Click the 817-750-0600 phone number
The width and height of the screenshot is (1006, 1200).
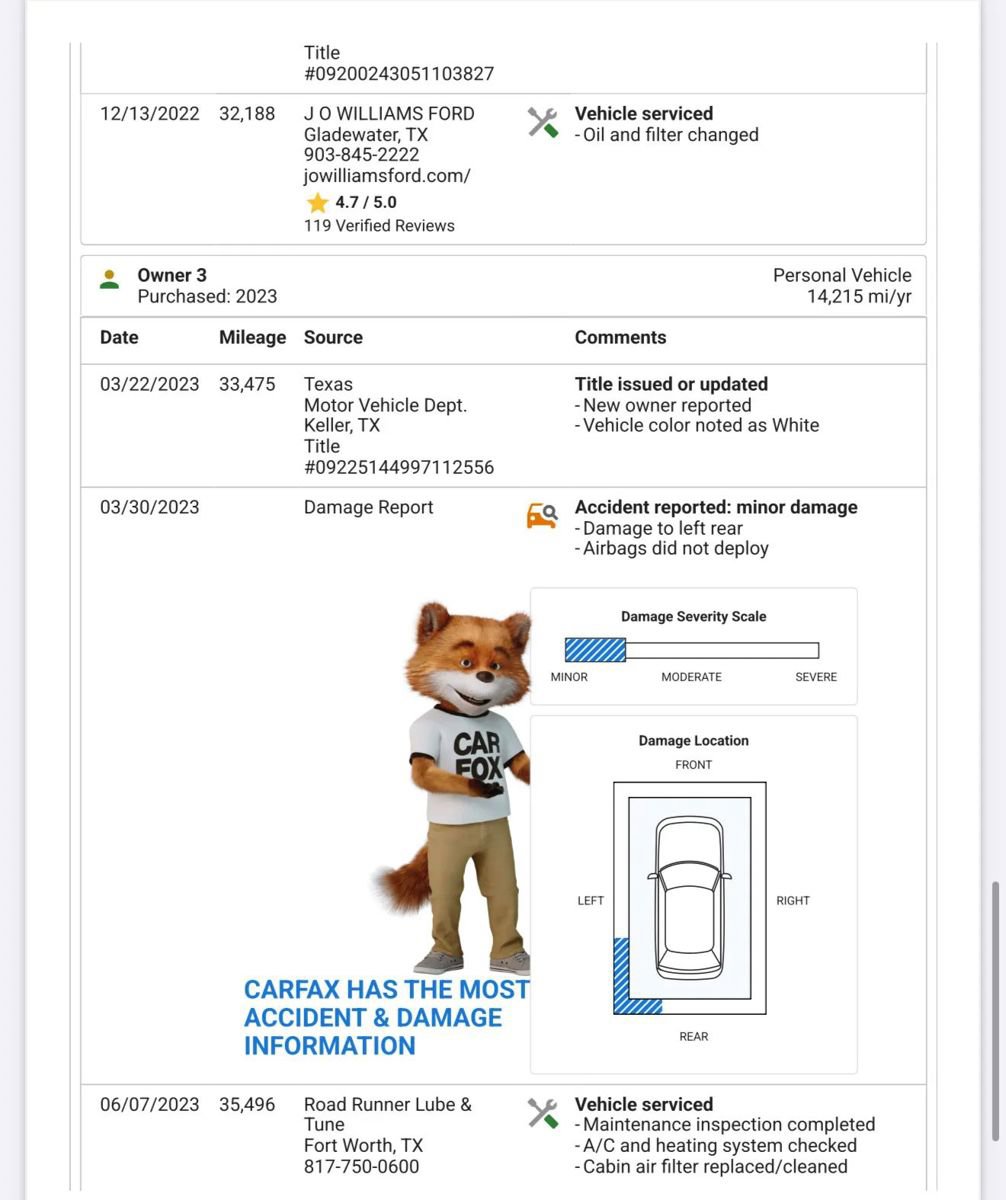point(361,1167)
